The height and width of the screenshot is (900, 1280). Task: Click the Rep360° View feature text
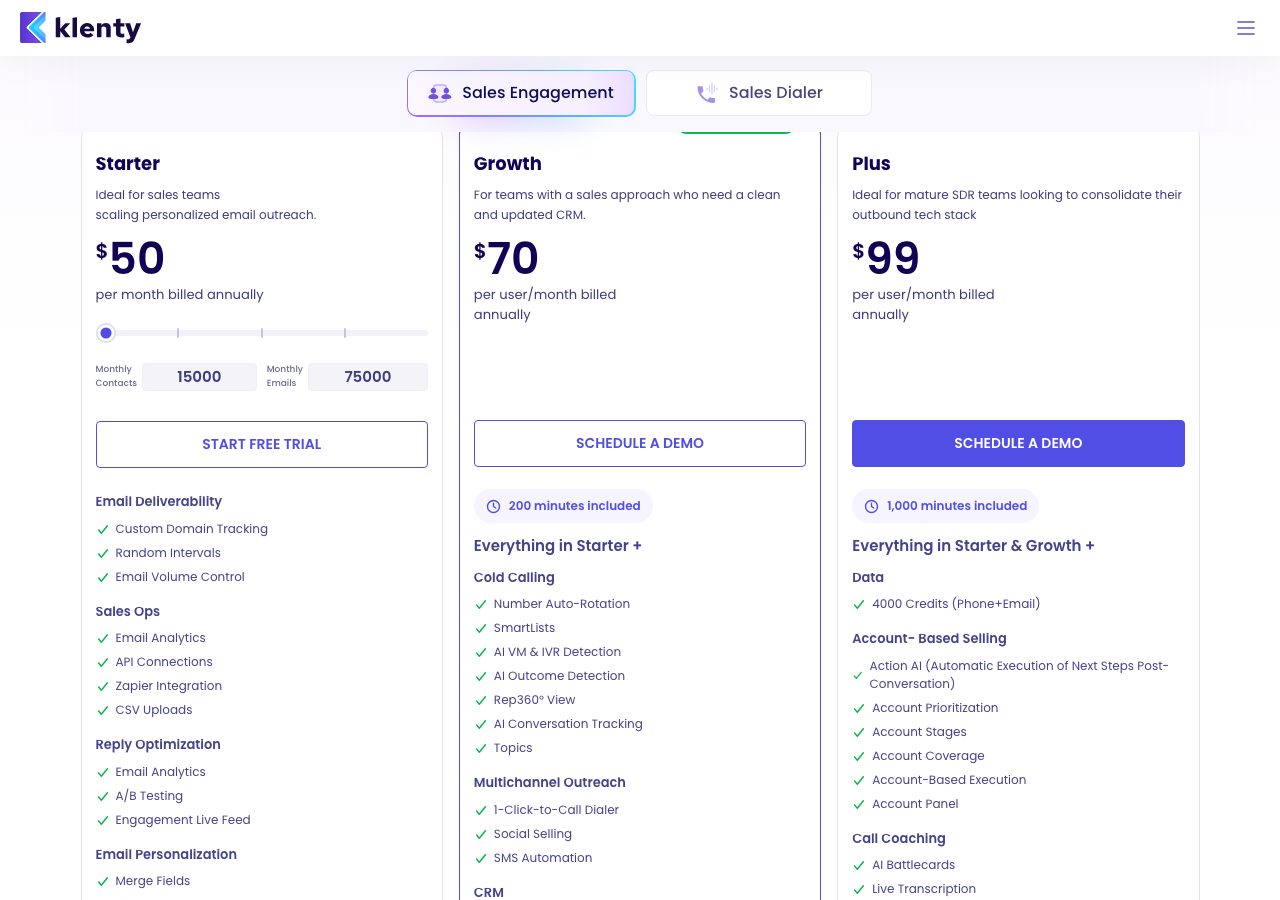534,700
